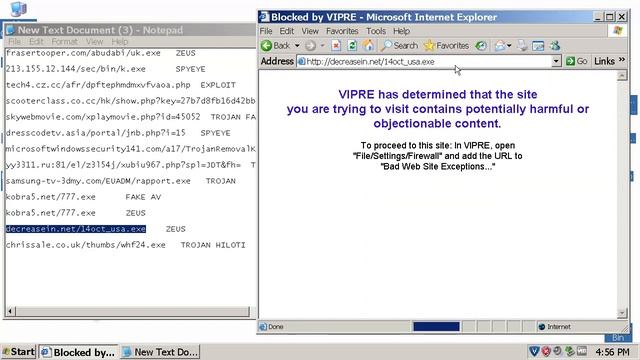
Task: Switch to Blocked by... taskbar button
Action: pos(79,352)
